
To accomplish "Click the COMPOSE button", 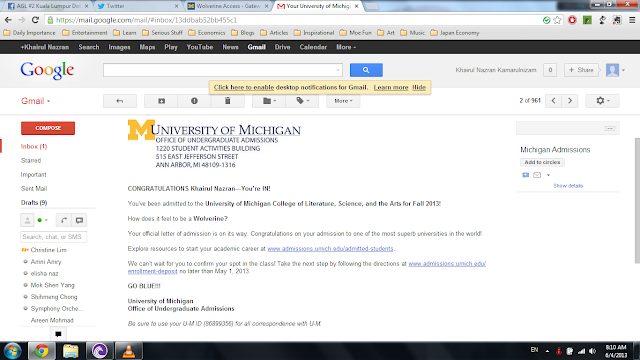I will (48, 128).
